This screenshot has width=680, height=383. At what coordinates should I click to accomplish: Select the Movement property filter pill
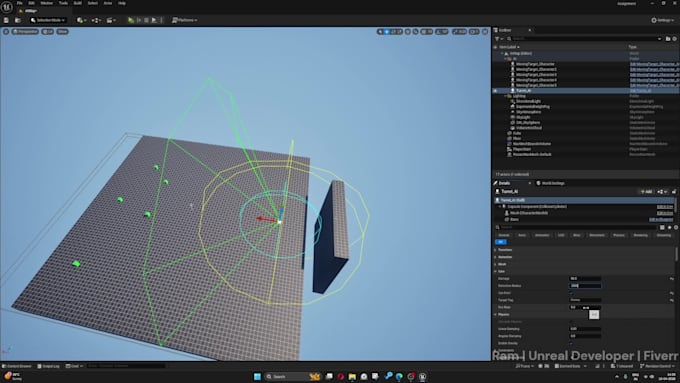point(597,235)
